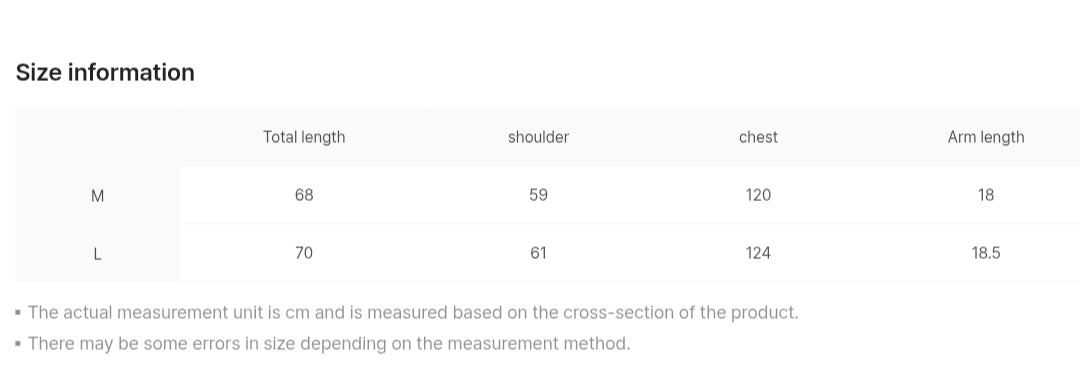Click the note about cm measurement unit
Viewport: 1080px width, 380px height.
pyautogui.click(x=413, y=313)
